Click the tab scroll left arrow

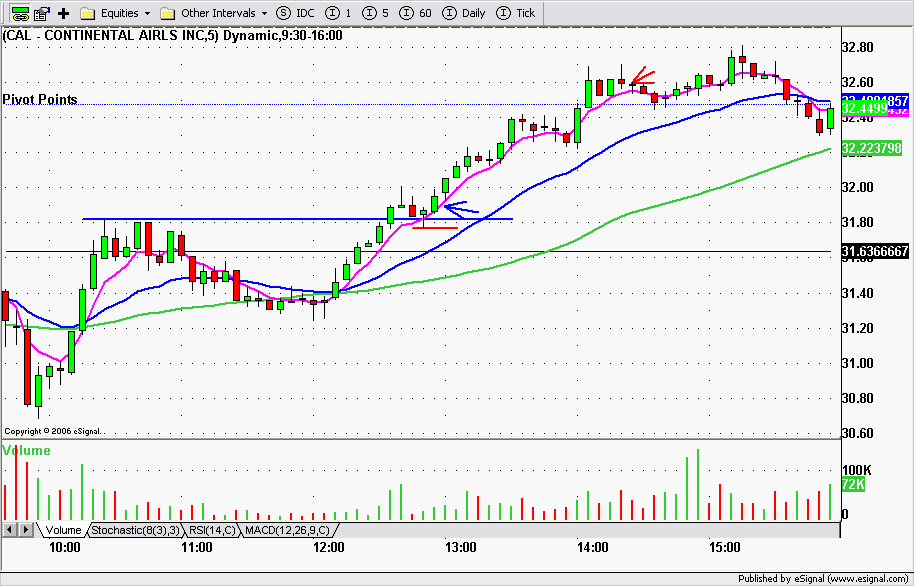[10, 529]
